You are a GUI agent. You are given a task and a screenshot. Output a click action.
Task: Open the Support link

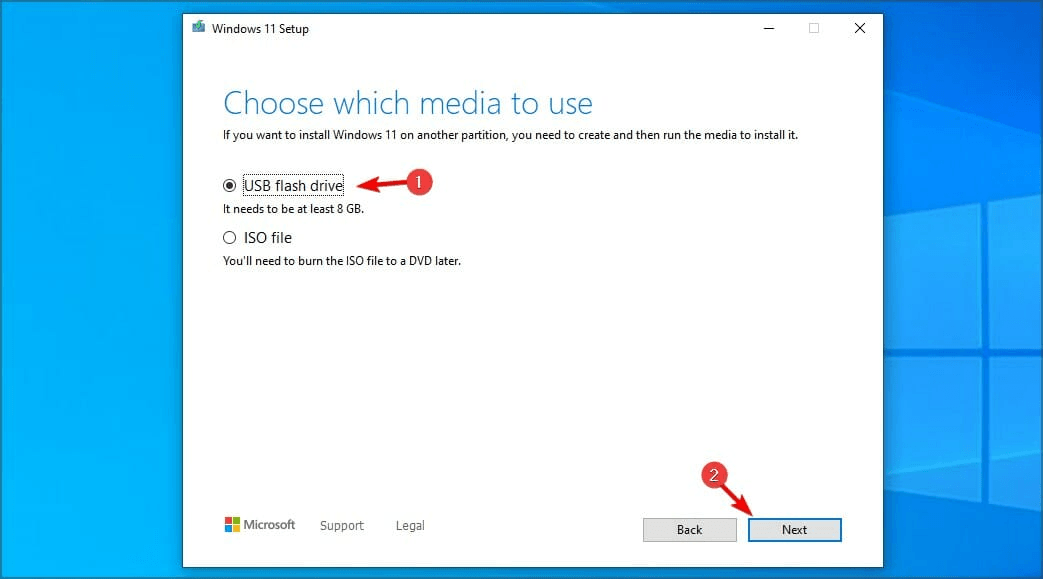342,526
